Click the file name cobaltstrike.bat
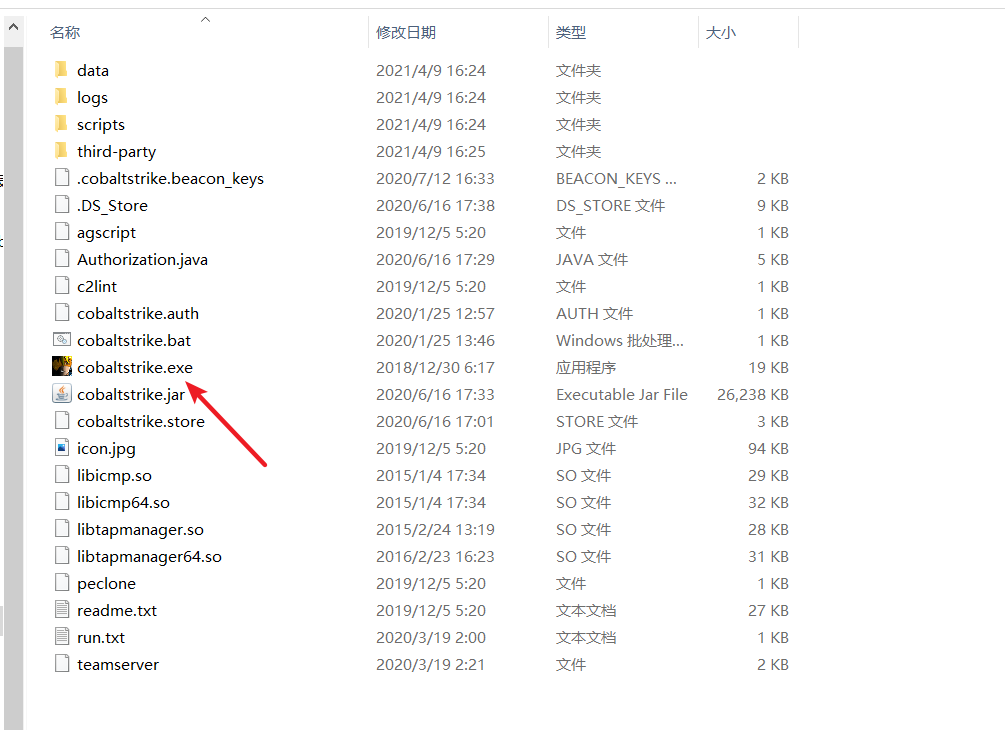 pyautogui.click(x=134, y=340)
